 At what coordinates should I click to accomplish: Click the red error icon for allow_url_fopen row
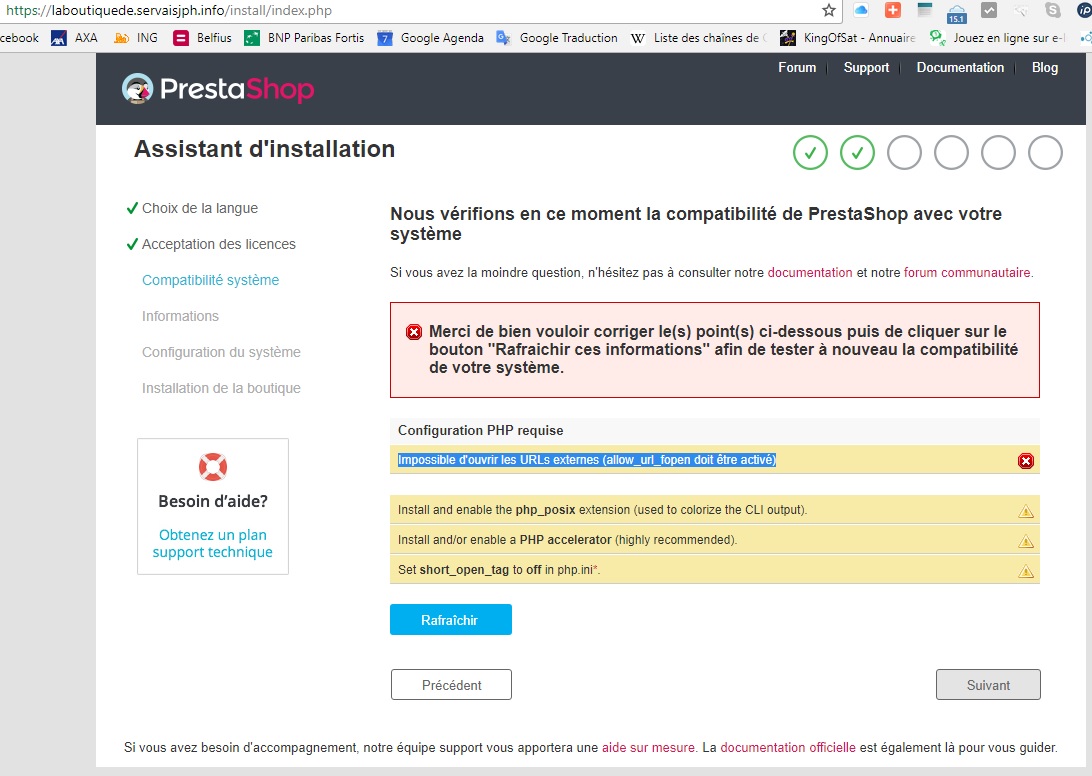tap(1026, 460)
